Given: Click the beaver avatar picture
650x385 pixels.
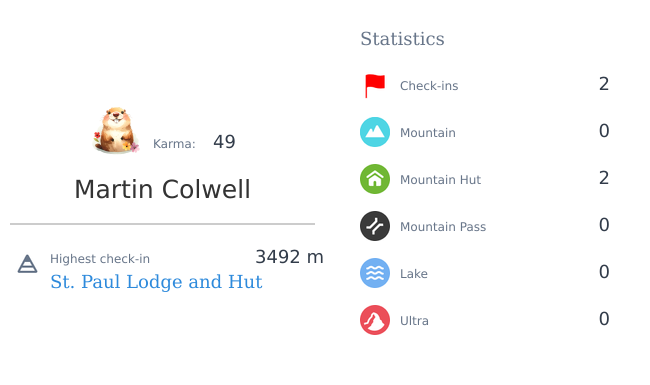Looking at the screenshot, I should tap(116, 130).
